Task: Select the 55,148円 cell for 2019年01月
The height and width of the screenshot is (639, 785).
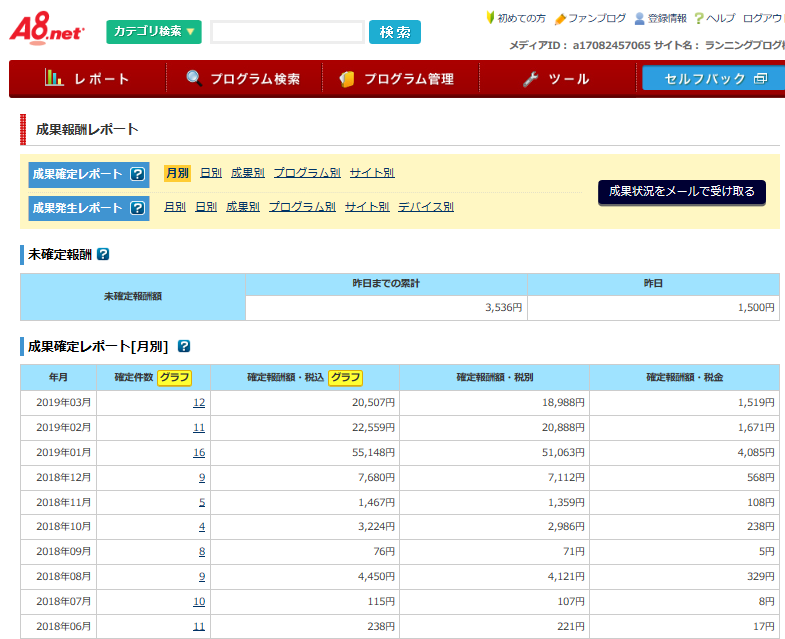Action: (305, 453)
